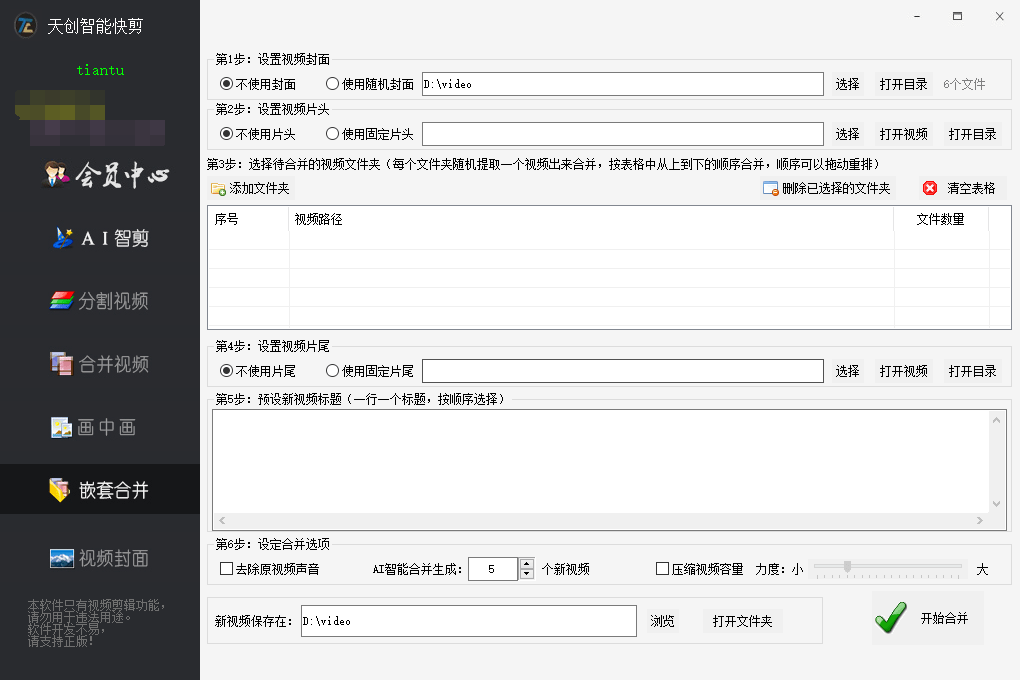Click 浏览 to browse save location
The image size is (1020, 680).
point(662,620)
